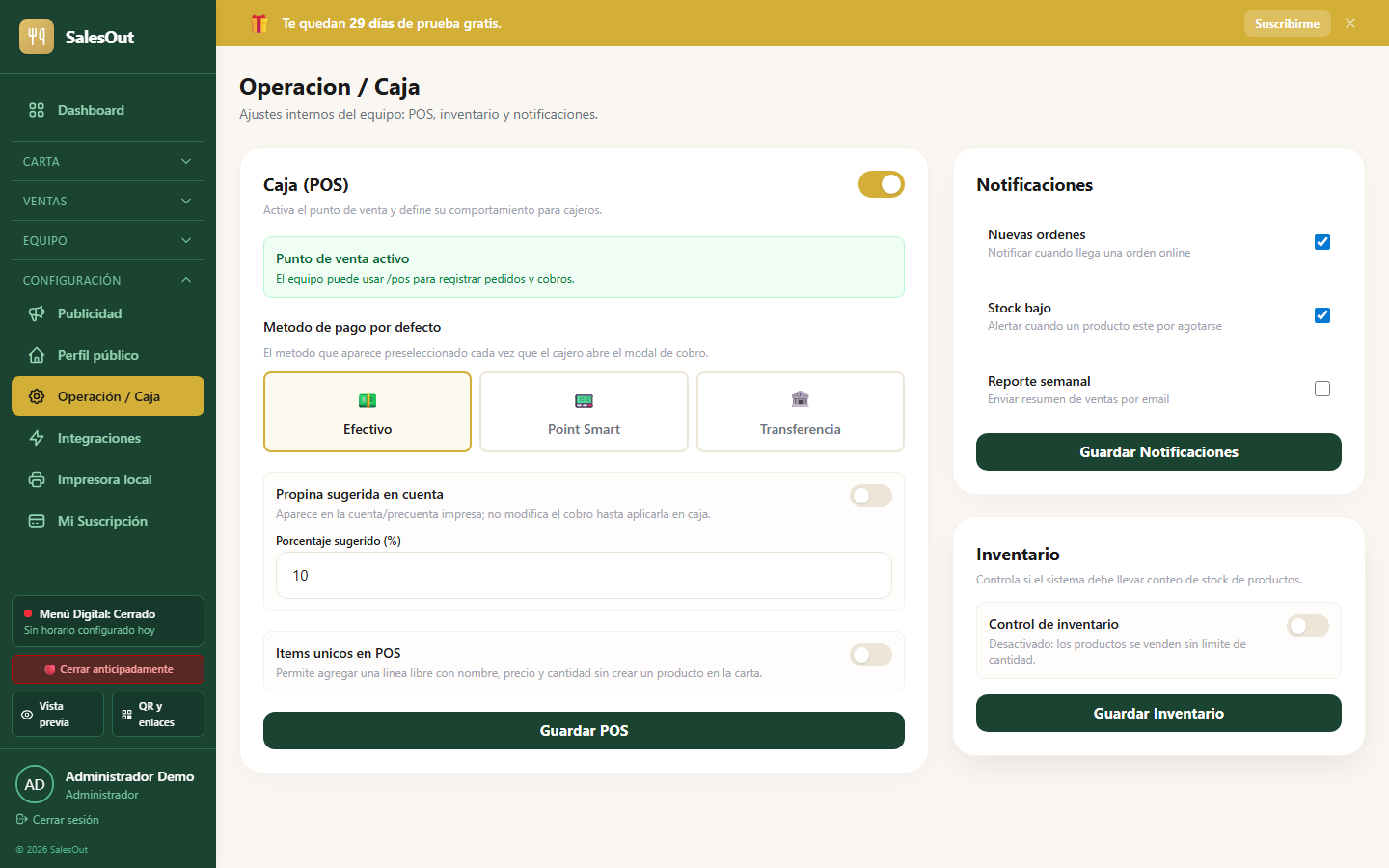This screenshot has height=868, width=1389.
Task: Click the bank icon in Transferencia card
Action: pyautogui.click(x=800, y=399)
